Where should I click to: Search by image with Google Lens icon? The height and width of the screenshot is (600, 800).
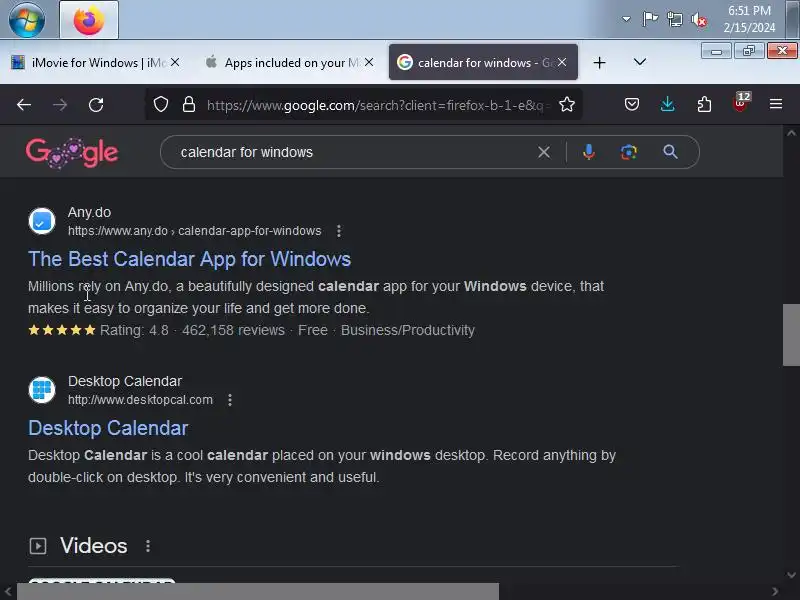[x=629, y=152]
